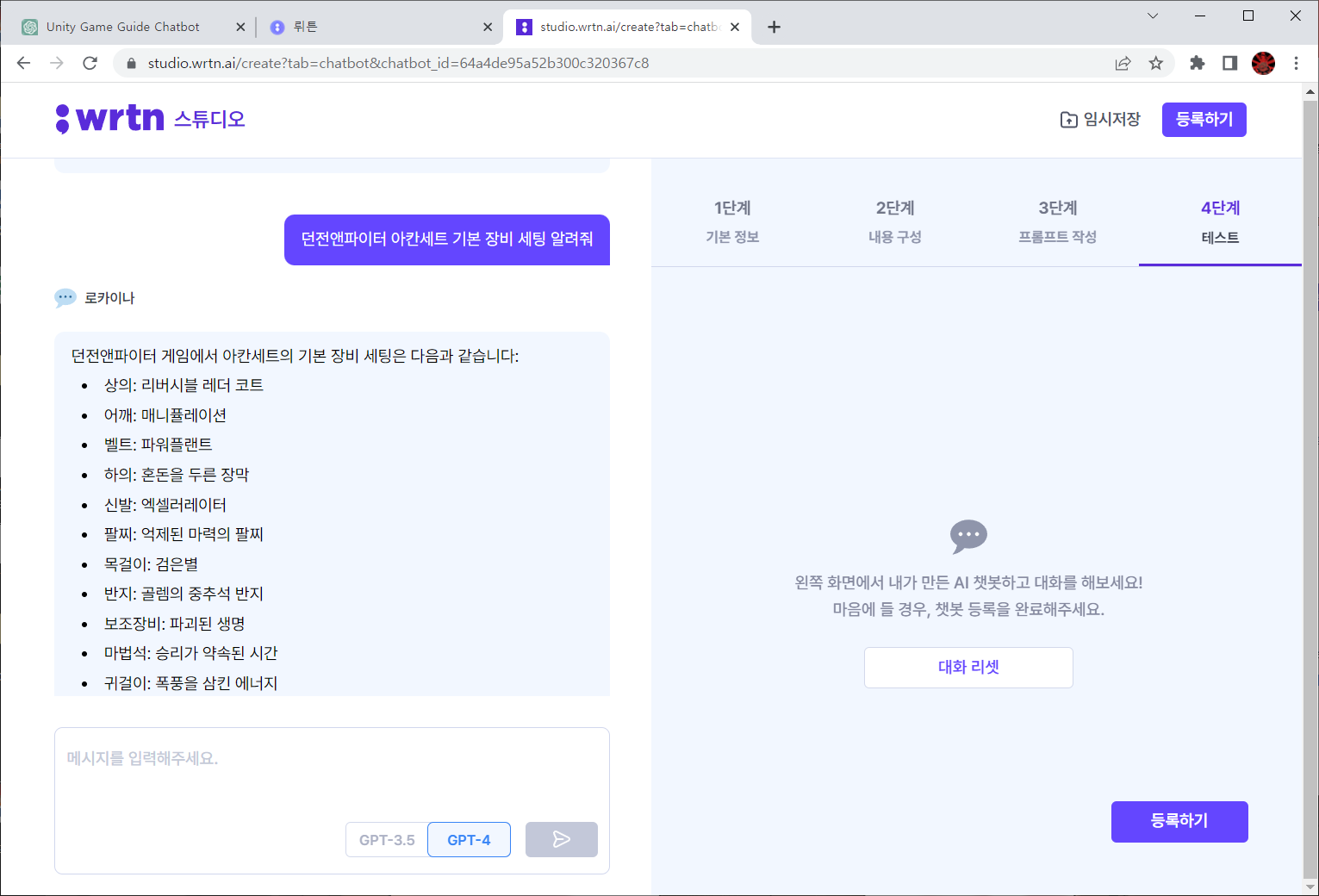The width and height of the screenshot is (1319, 896).
Task: Click list item 보조장비: 파괴된 생명
Action: pos(175,624)
